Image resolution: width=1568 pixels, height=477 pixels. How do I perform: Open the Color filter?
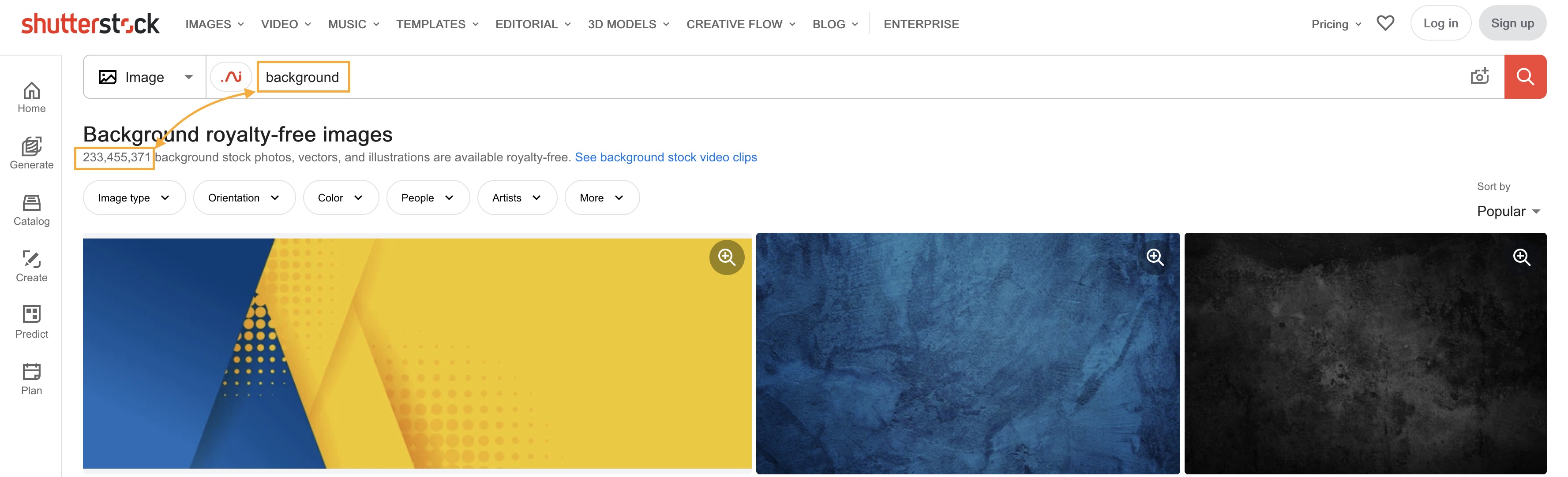[340, 197]
